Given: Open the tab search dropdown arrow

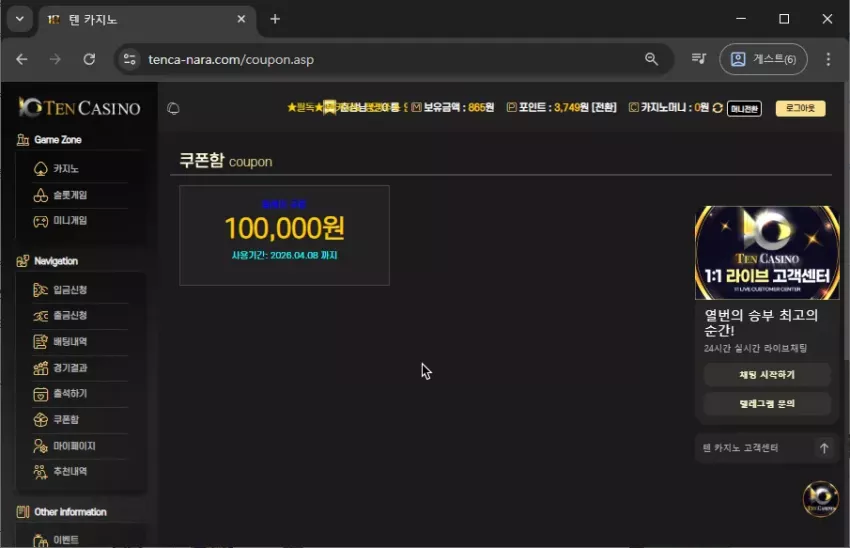Looking at the screenshot, I should [x=20, y=19].
